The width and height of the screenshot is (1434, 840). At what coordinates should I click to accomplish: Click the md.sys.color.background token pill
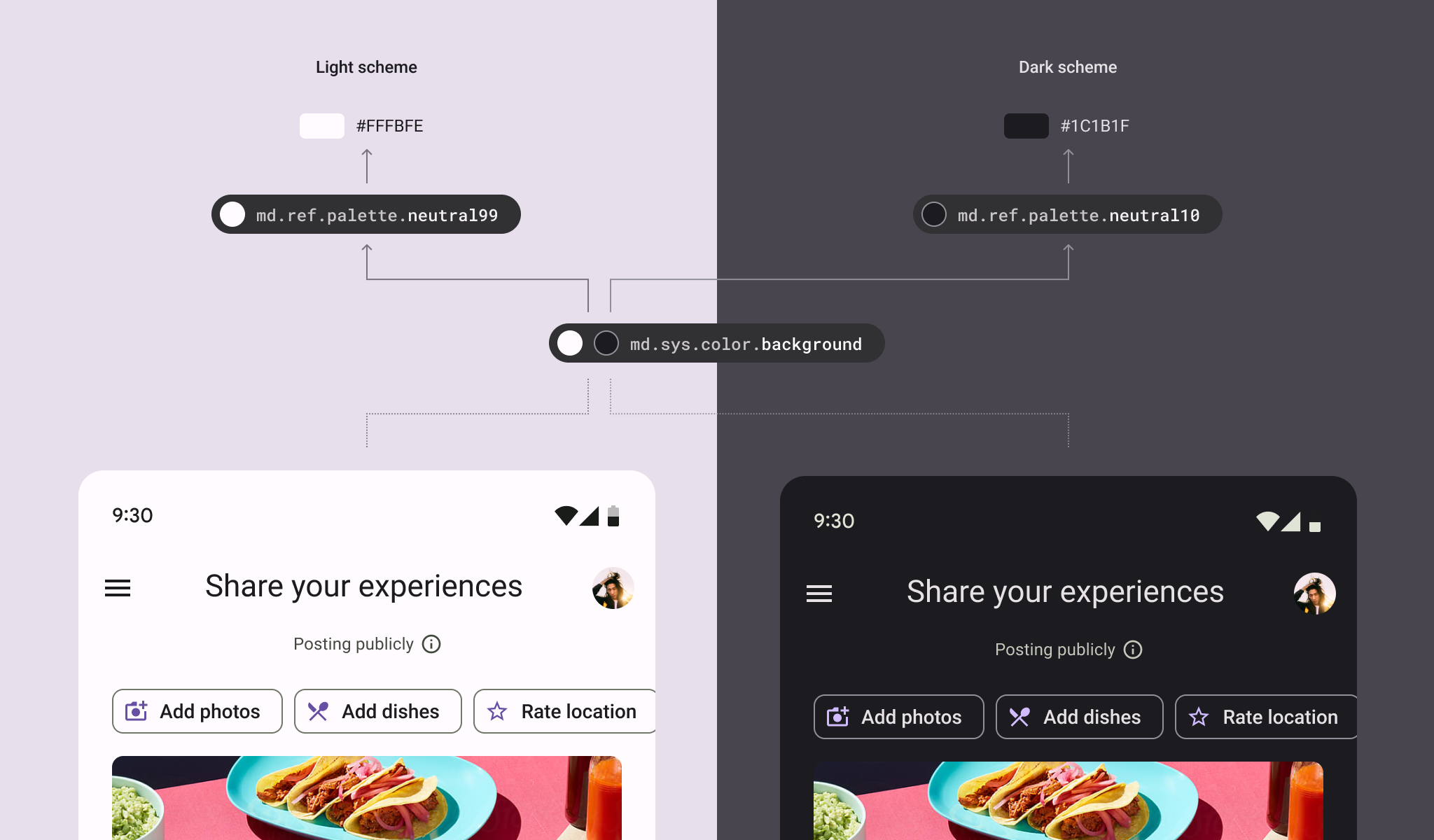click(x=717, y=343)
